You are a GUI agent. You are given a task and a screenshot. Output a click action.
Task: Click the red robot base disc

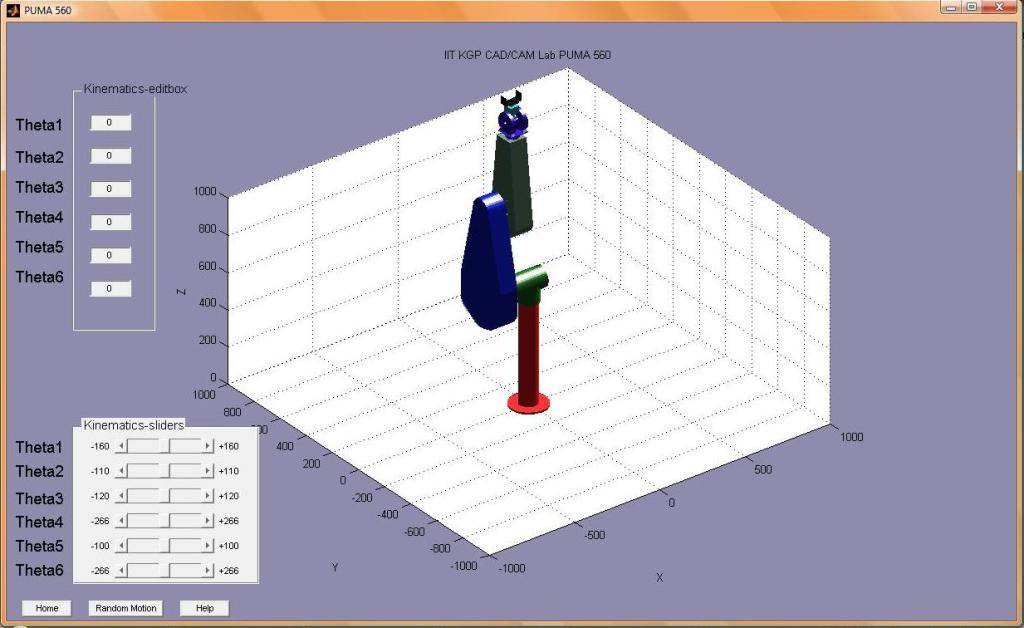pyautogui.click(x=528, y=403)
